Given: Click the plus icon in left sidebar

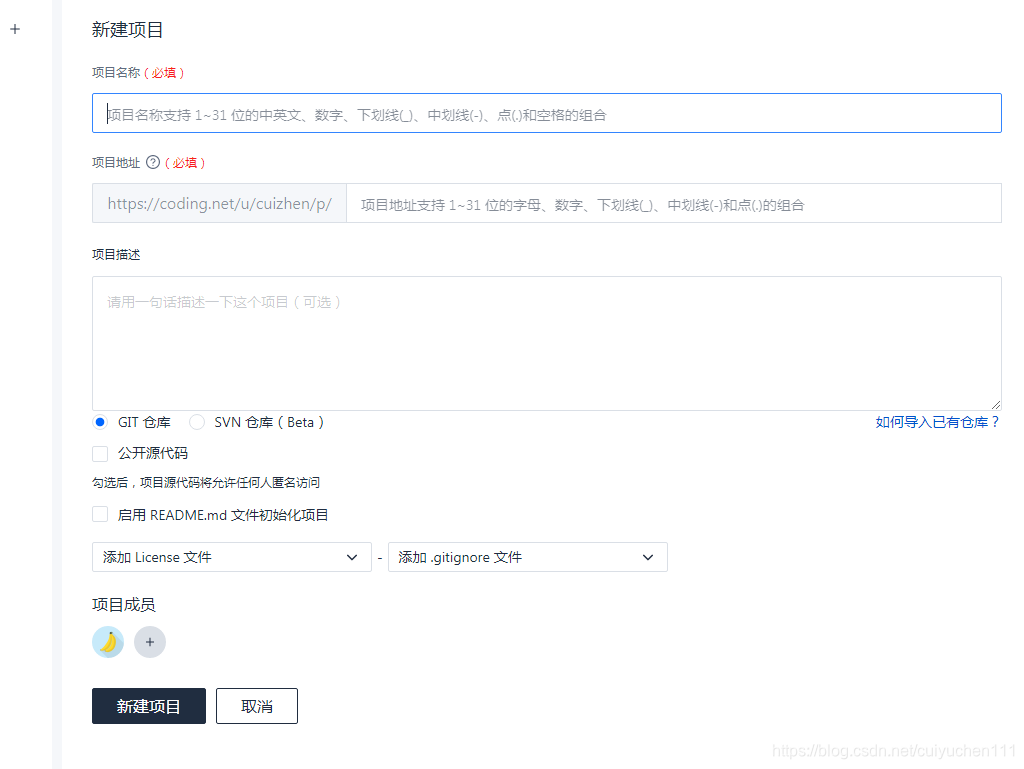Looking at the screenshot, I should [15, 29].
